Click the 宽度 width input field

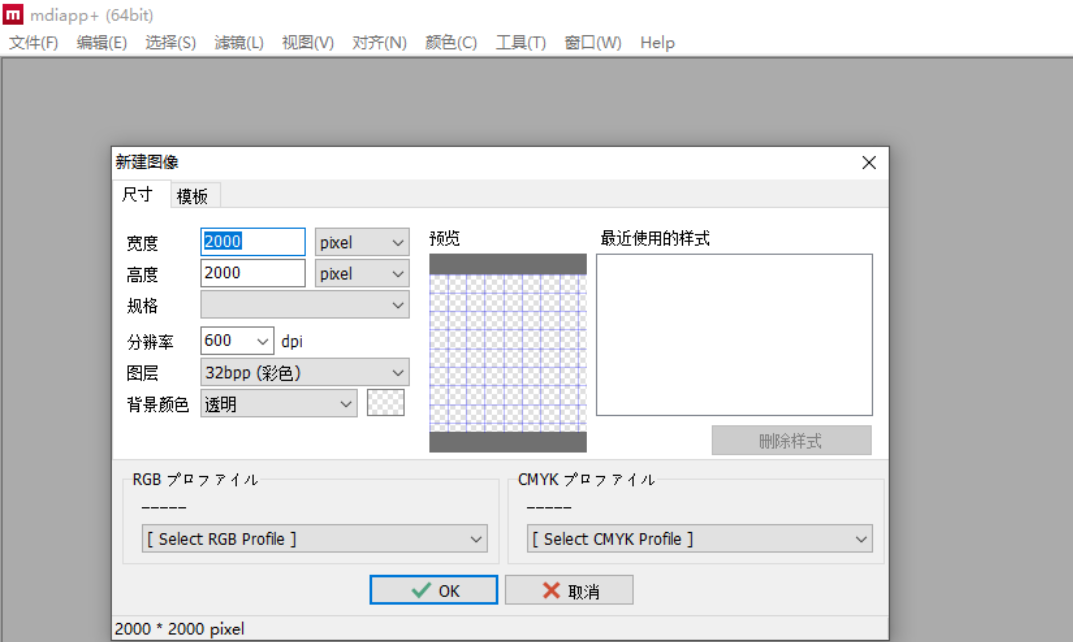[252, 241]
